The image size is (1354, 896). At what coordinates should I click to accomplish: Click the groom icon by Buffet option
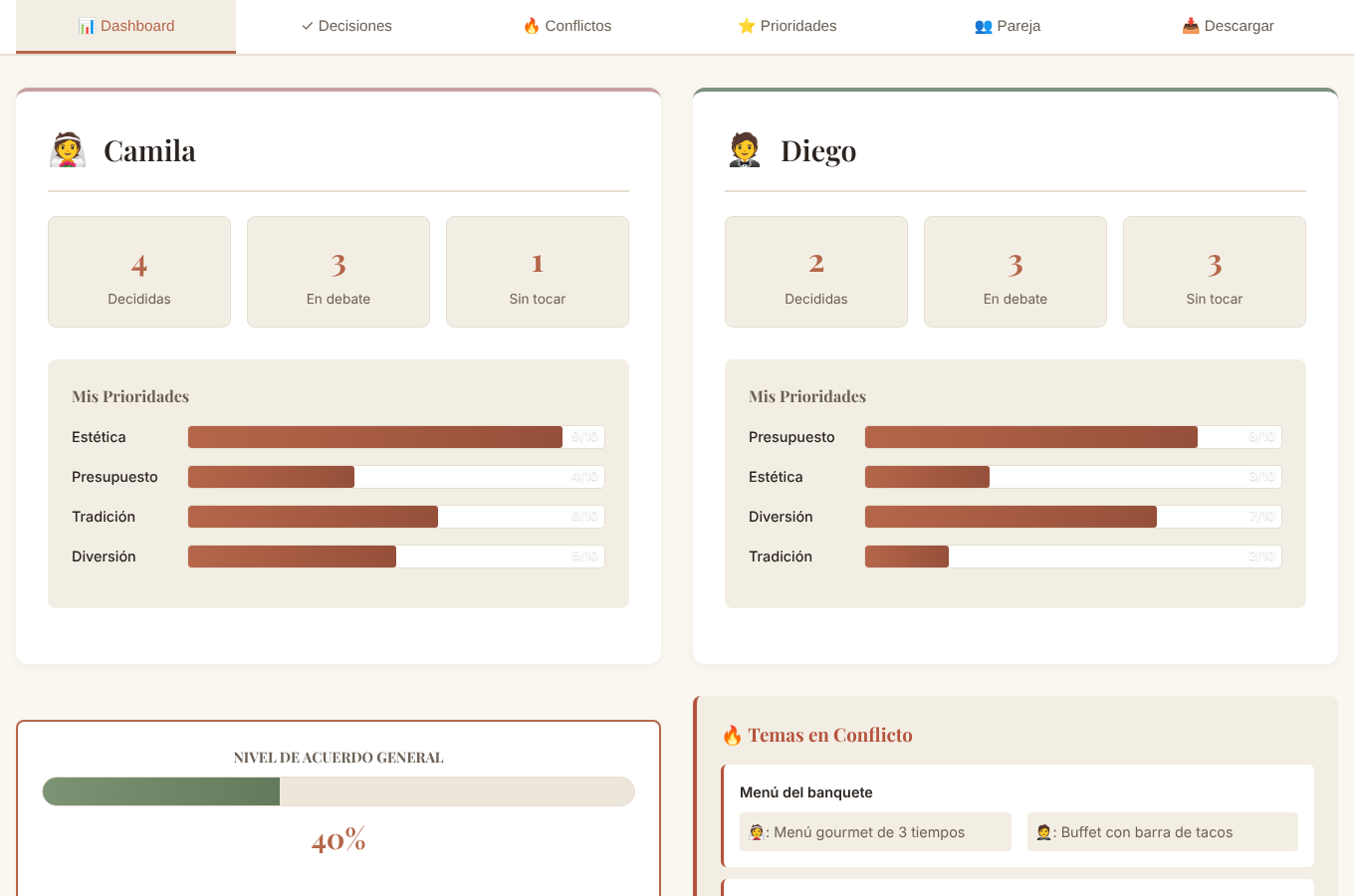(1043, 832)
